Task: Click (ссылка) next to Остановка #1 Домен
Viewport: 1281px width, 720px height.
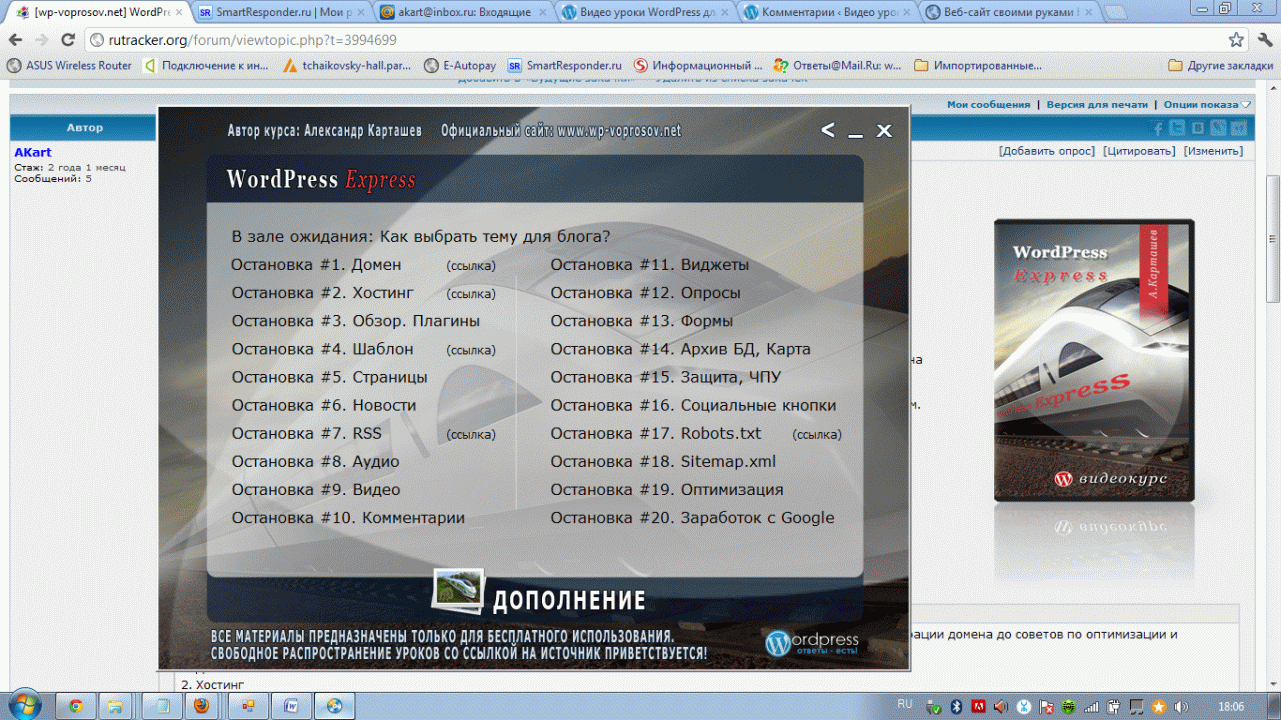Action: [471, 266]
